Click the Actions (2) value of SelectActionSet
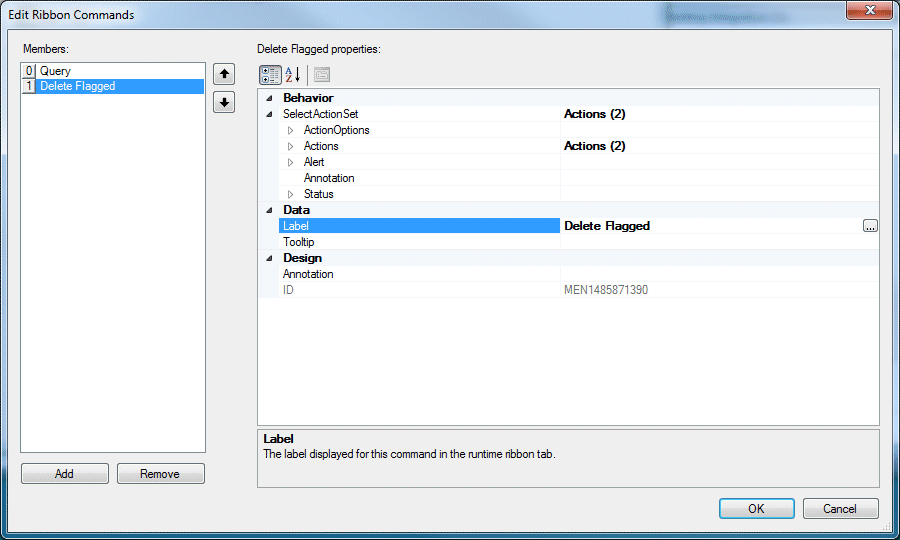 click(595, 114)
